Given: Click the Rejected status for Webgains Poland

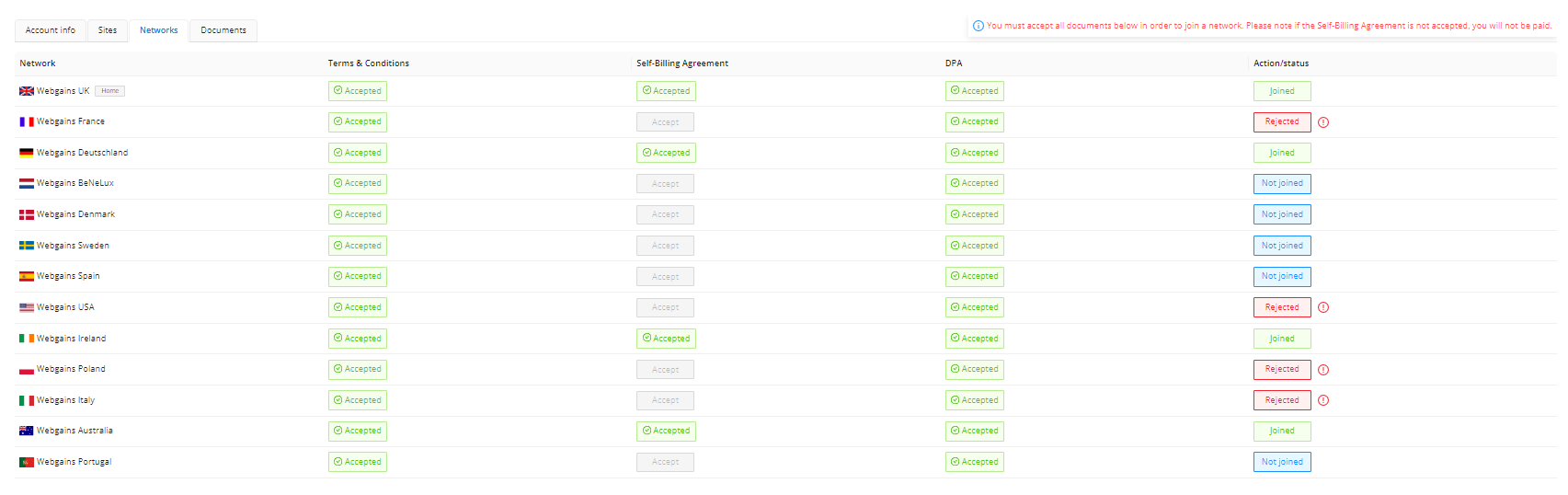Looking at the screenshot, I should (x=1282, y=369).
